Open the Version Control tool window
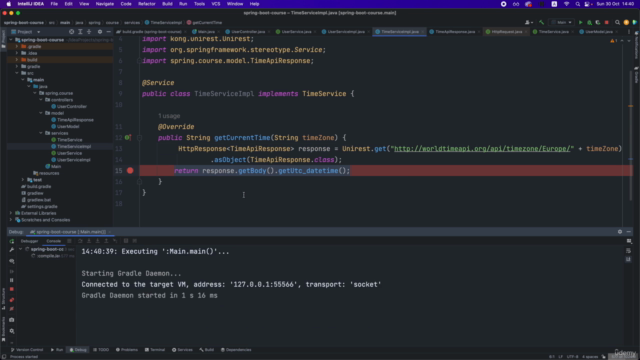640x360 pixels. [27, 350]
